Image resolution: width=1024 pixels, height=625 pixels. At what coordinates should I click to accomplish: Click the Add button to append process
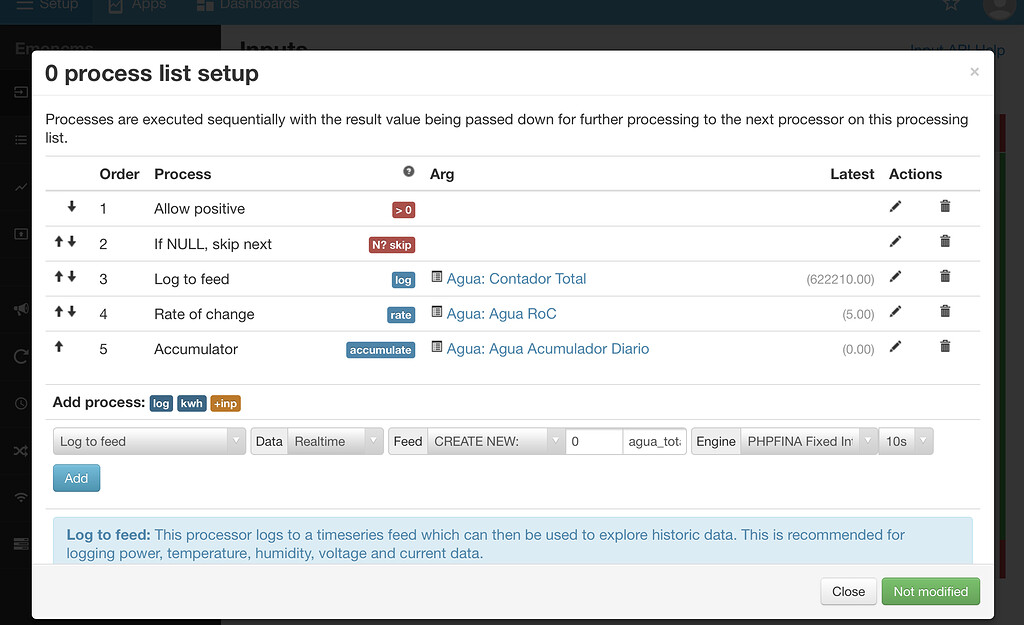[76, 478]
